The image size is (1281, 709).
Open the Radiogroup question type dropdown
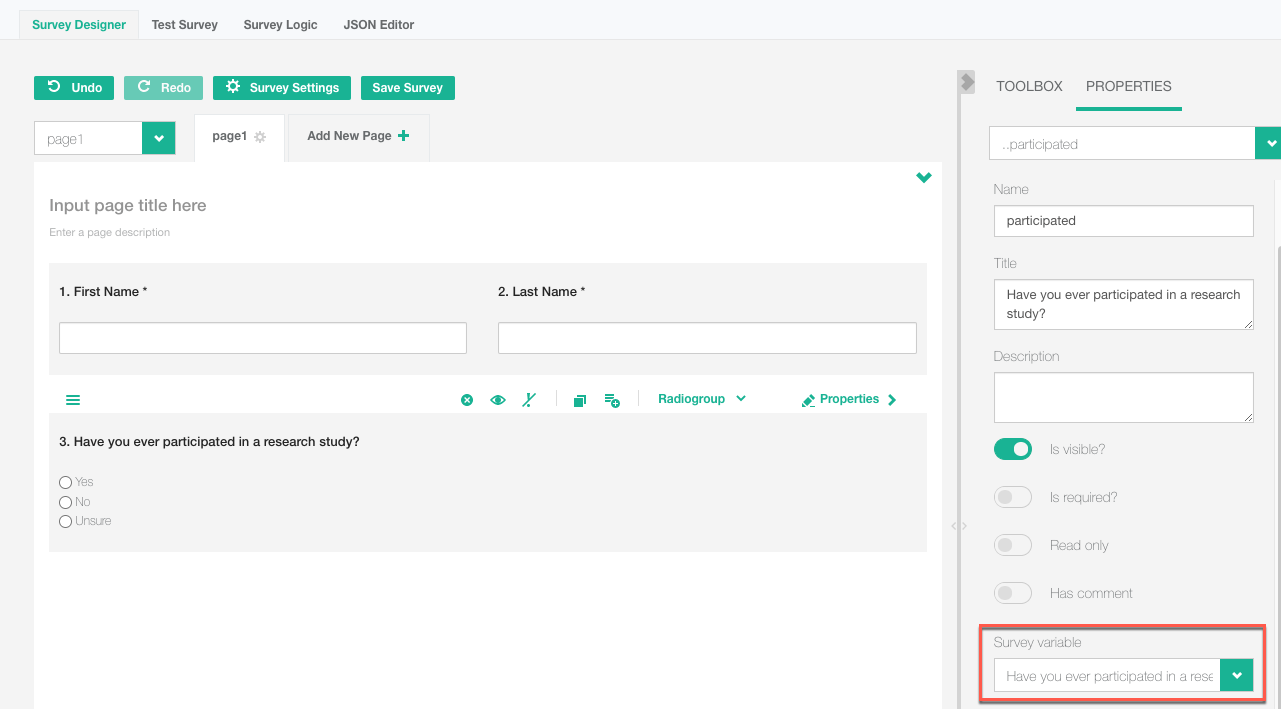click(701, 399)
